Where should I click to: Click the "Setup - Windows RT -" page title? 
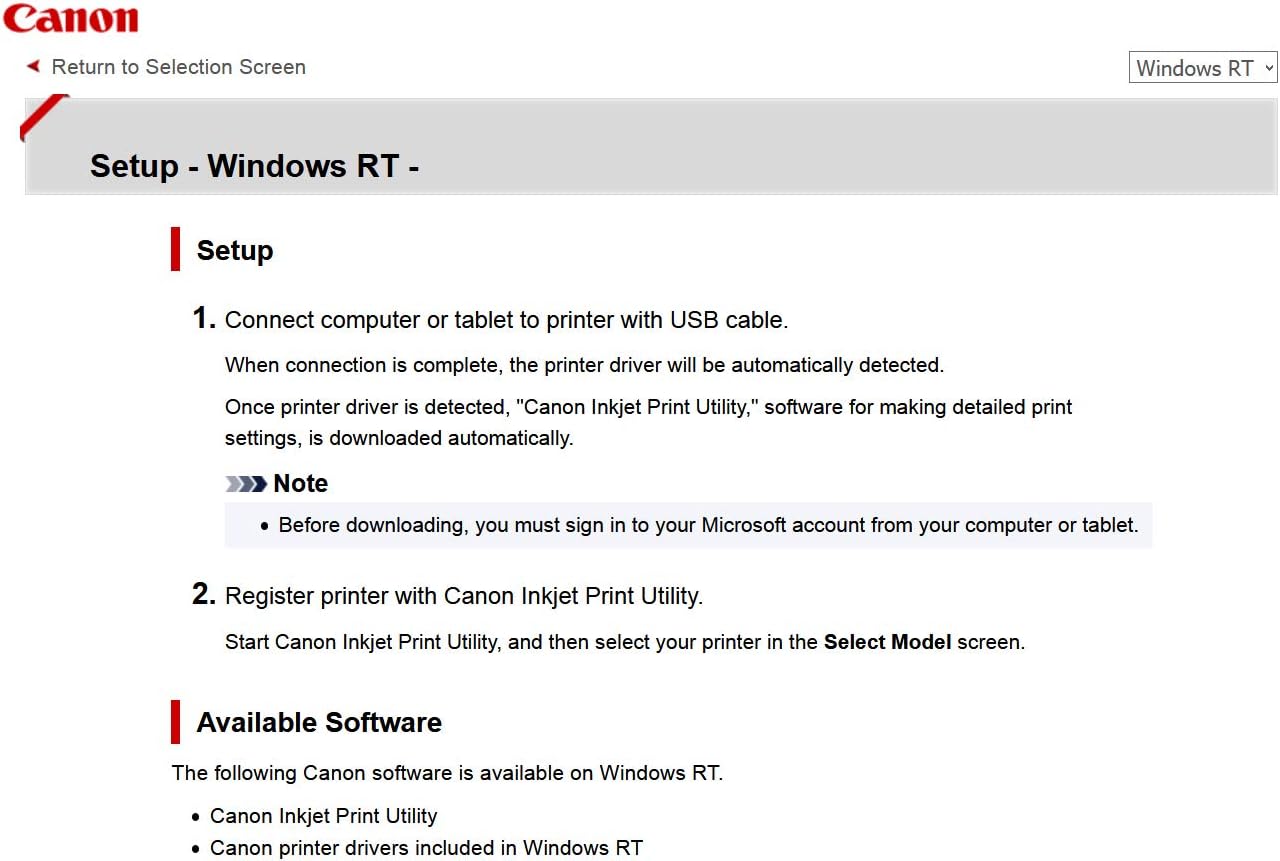pos(254,166)
